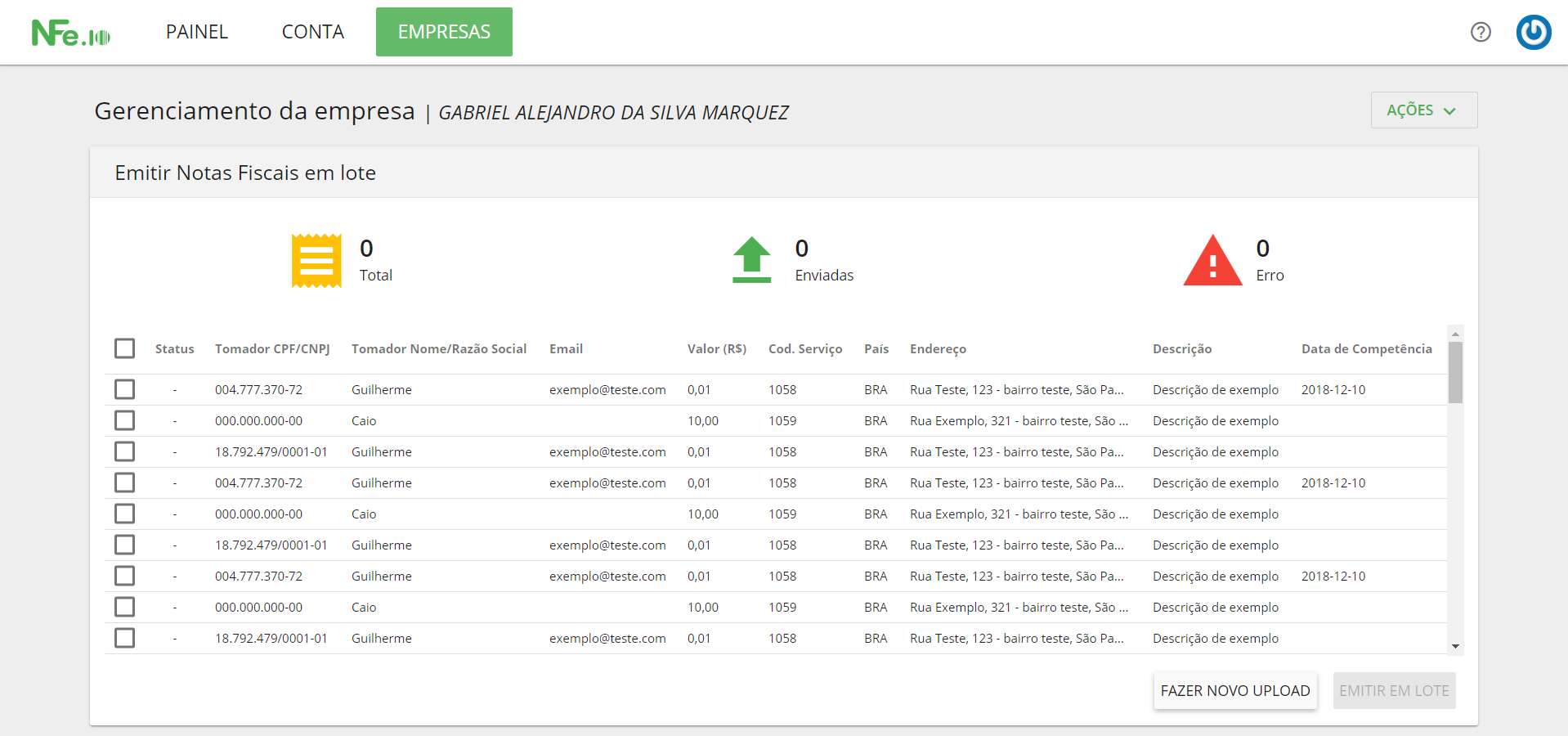Screen dimensions: 1568x736
Task: Select the first Caio row checkbox
Action: coord(125,420)
